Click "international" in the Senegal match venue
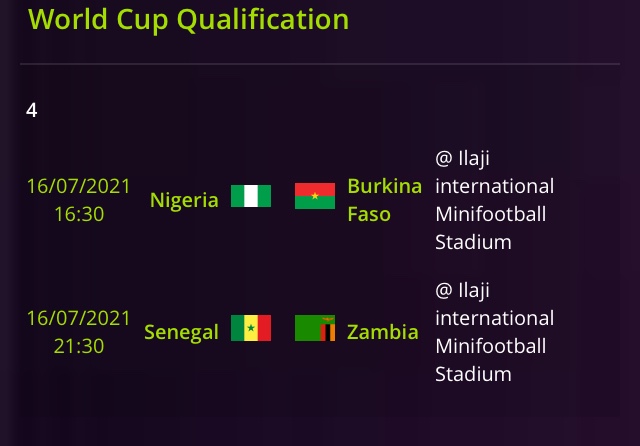The height and width of the screenshot is (446, 640). (x=494, y=318)
